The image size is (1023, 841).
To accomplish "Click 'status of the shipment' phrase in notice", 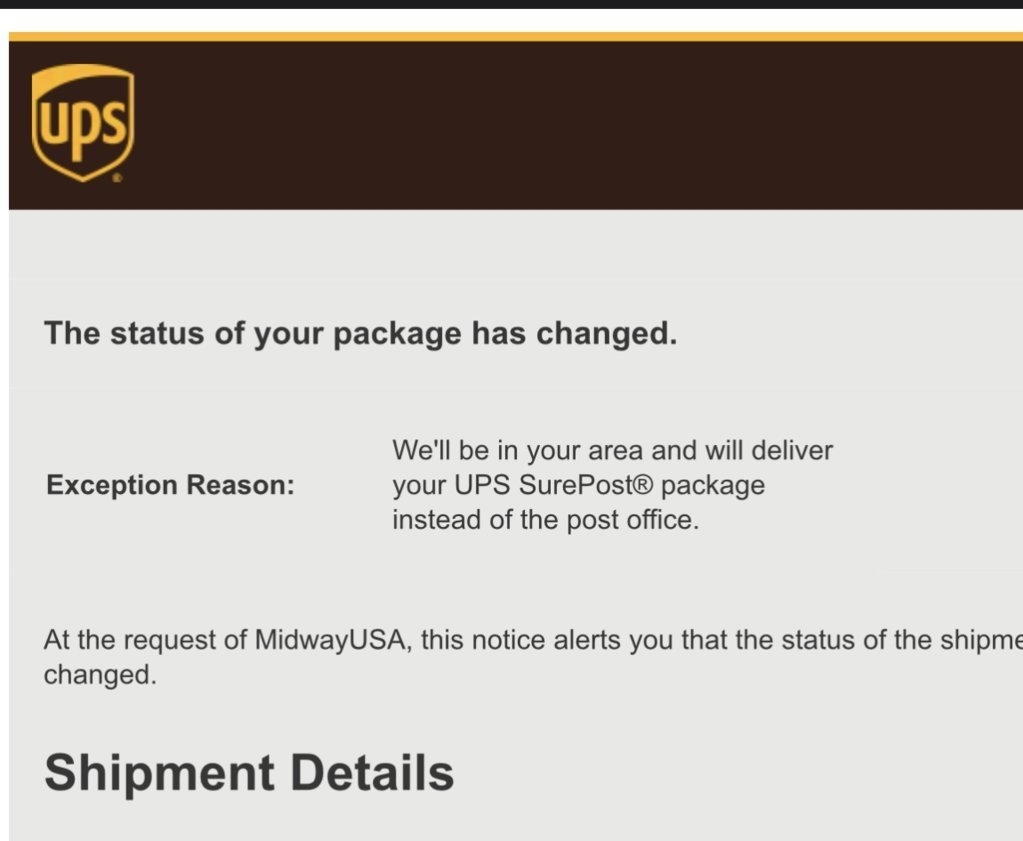I will pyautogui.click(x=902, y=639).
